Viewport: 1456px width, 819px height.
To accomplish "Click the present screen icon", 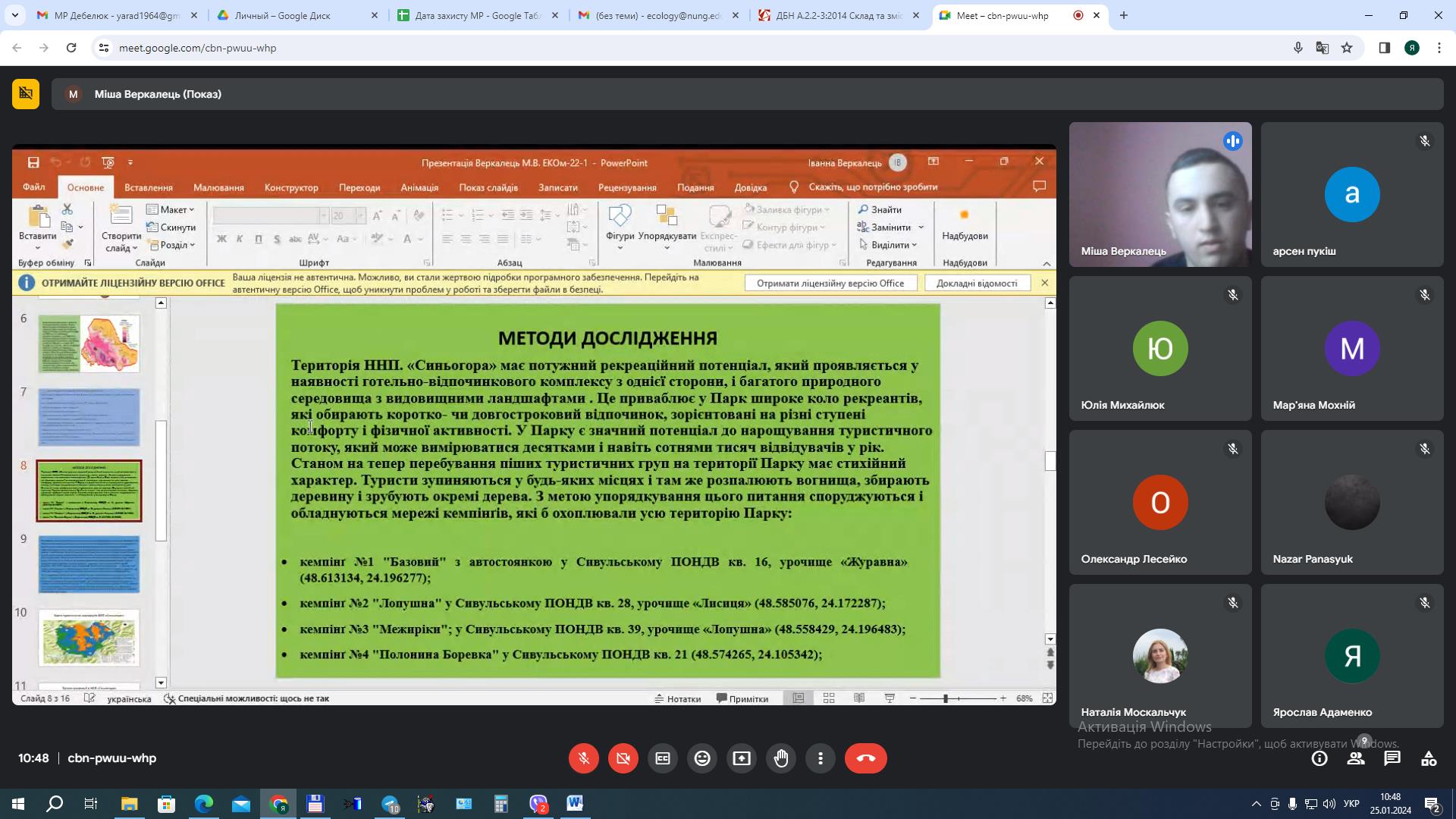I will tap(742, 758).
